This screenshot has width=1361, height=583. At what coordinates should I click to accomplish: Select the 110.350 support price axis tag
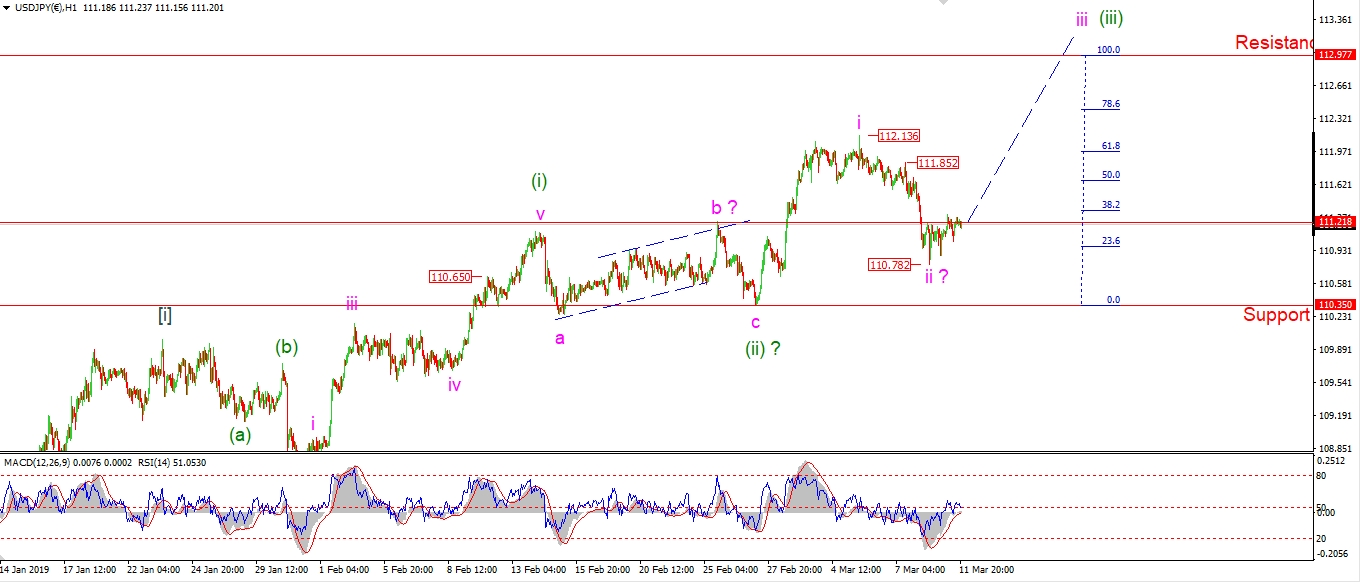(1336, 304)
